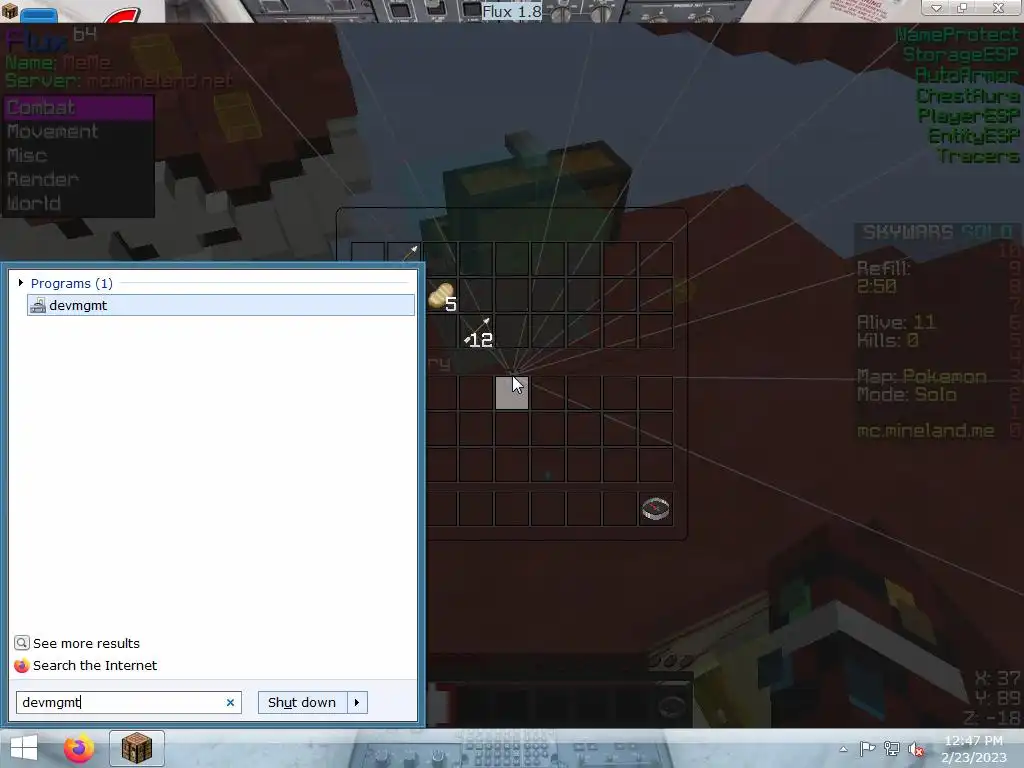Click the 'PlayerESP' module label
The image size is (1024, 768).
(x=968, y=116)
